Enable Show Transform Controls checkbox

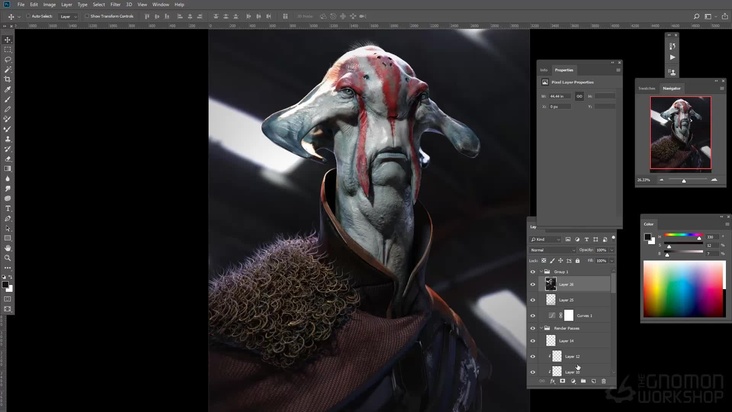coord(87,16)
